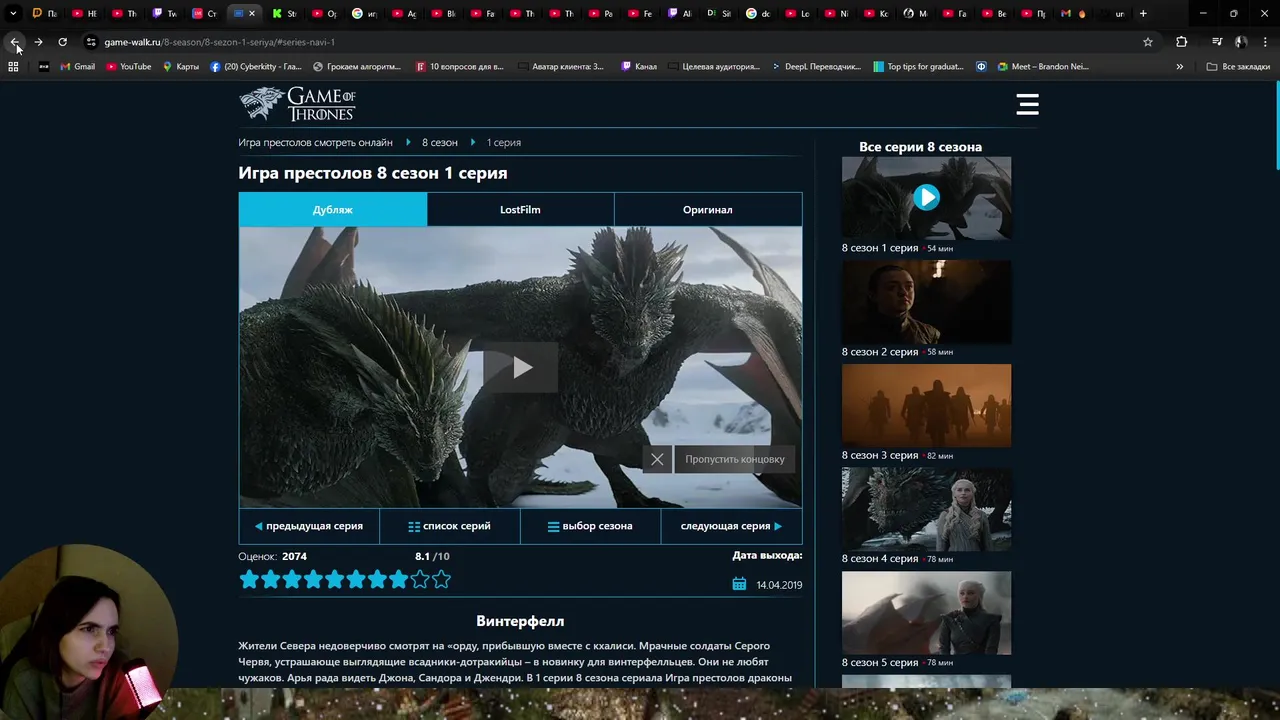Bookmark this page with the star icon
Image resolution: width=1280 pixels, height=720 pixels.
point(1148,42)
